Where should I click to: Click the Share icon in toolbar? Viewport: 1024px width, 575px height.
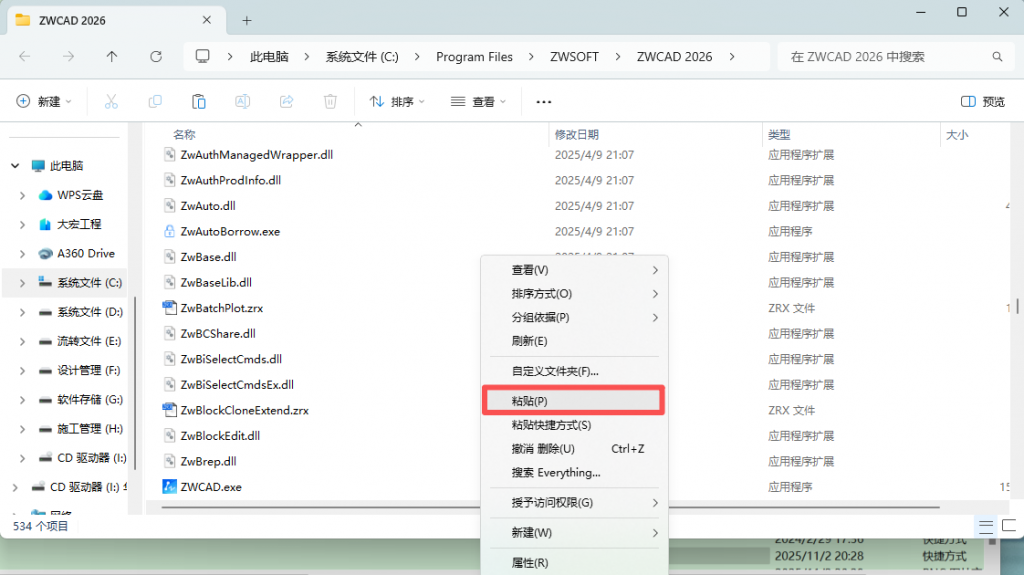(x=286, y=101)
